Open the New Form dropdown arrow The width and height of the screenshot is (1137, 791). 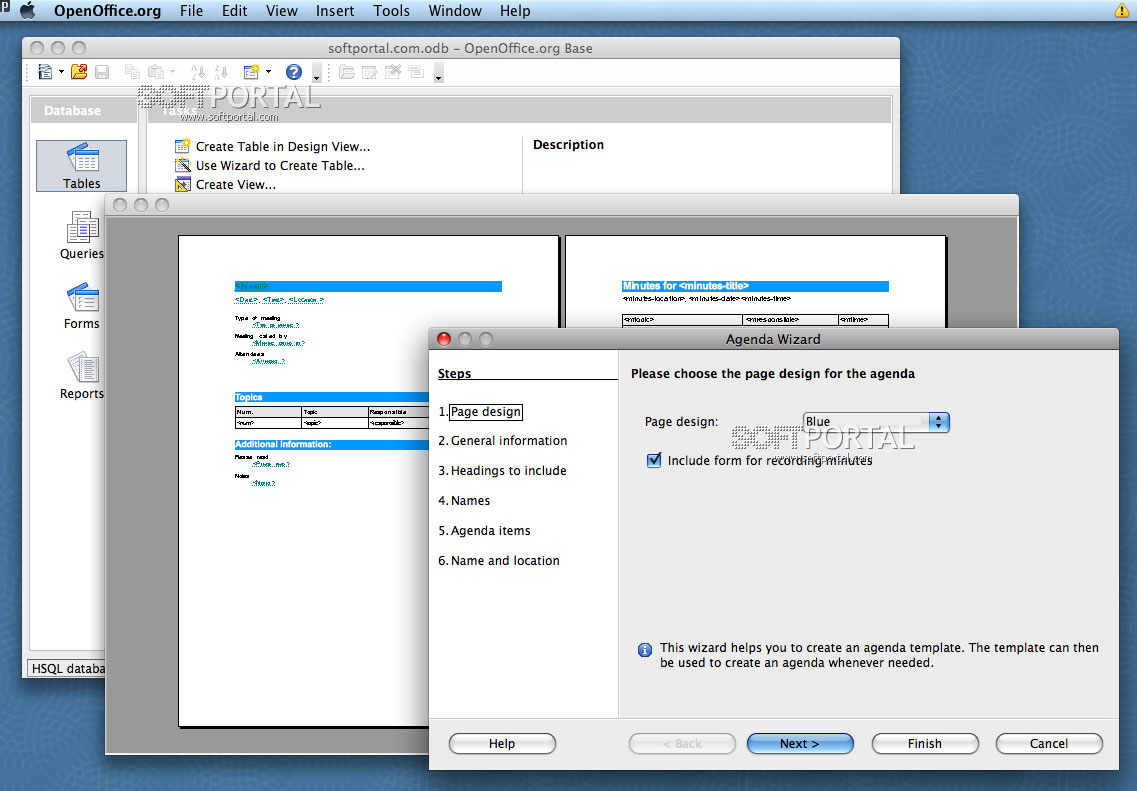coord(268,72)
